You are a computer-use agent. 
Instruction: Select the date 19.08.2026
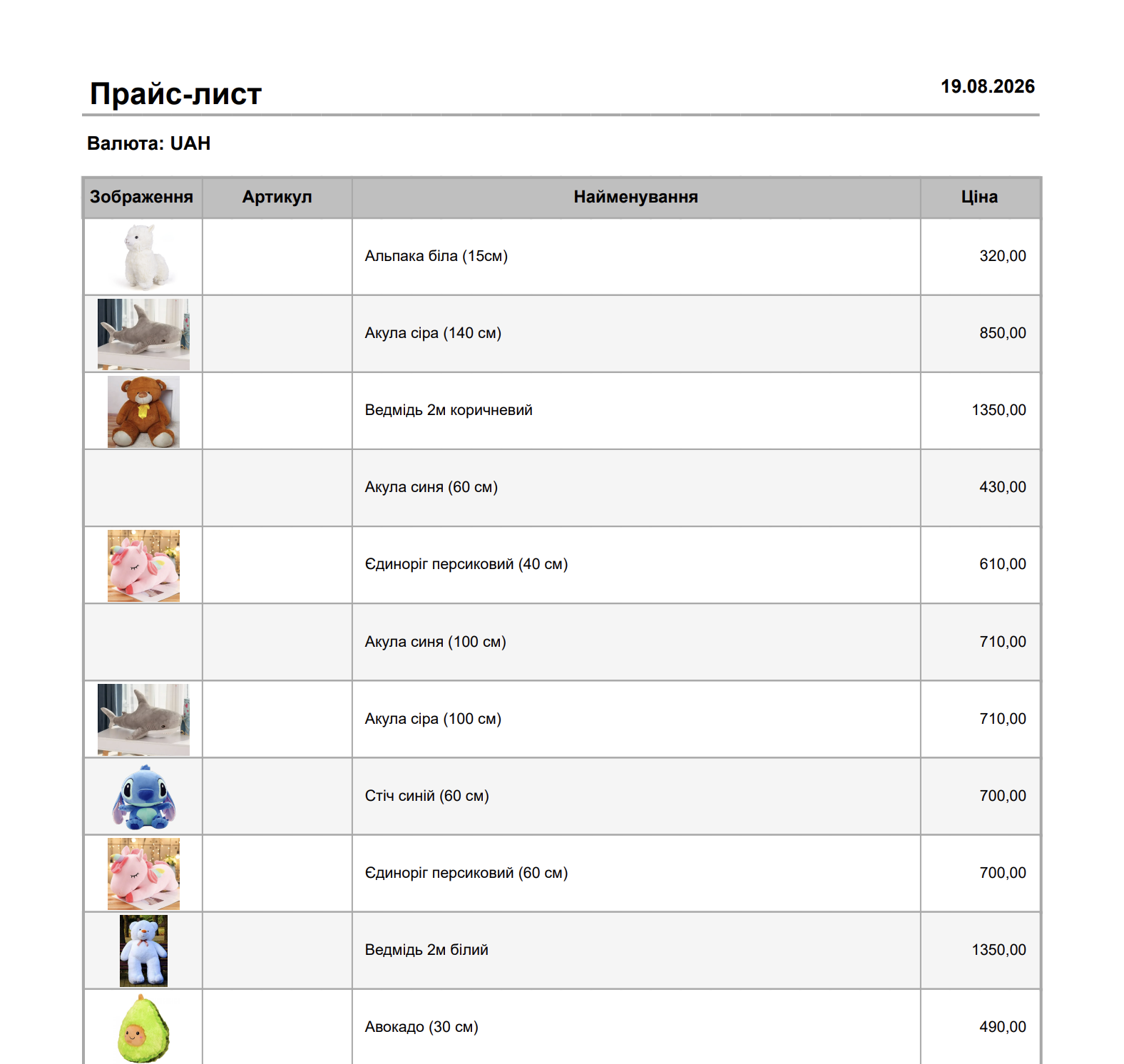point(988,86)
